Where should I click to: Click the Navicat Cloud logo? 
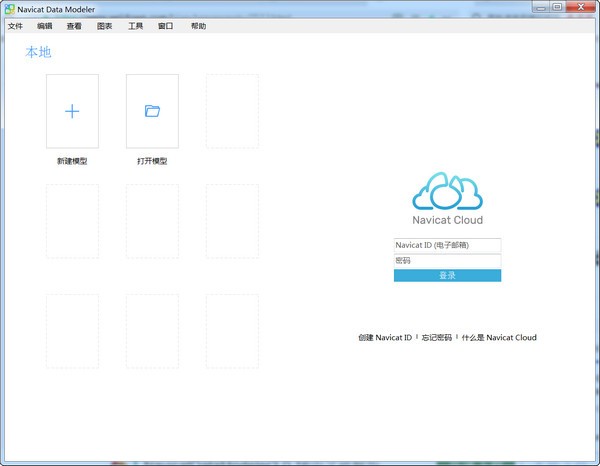tap(447, 191)
